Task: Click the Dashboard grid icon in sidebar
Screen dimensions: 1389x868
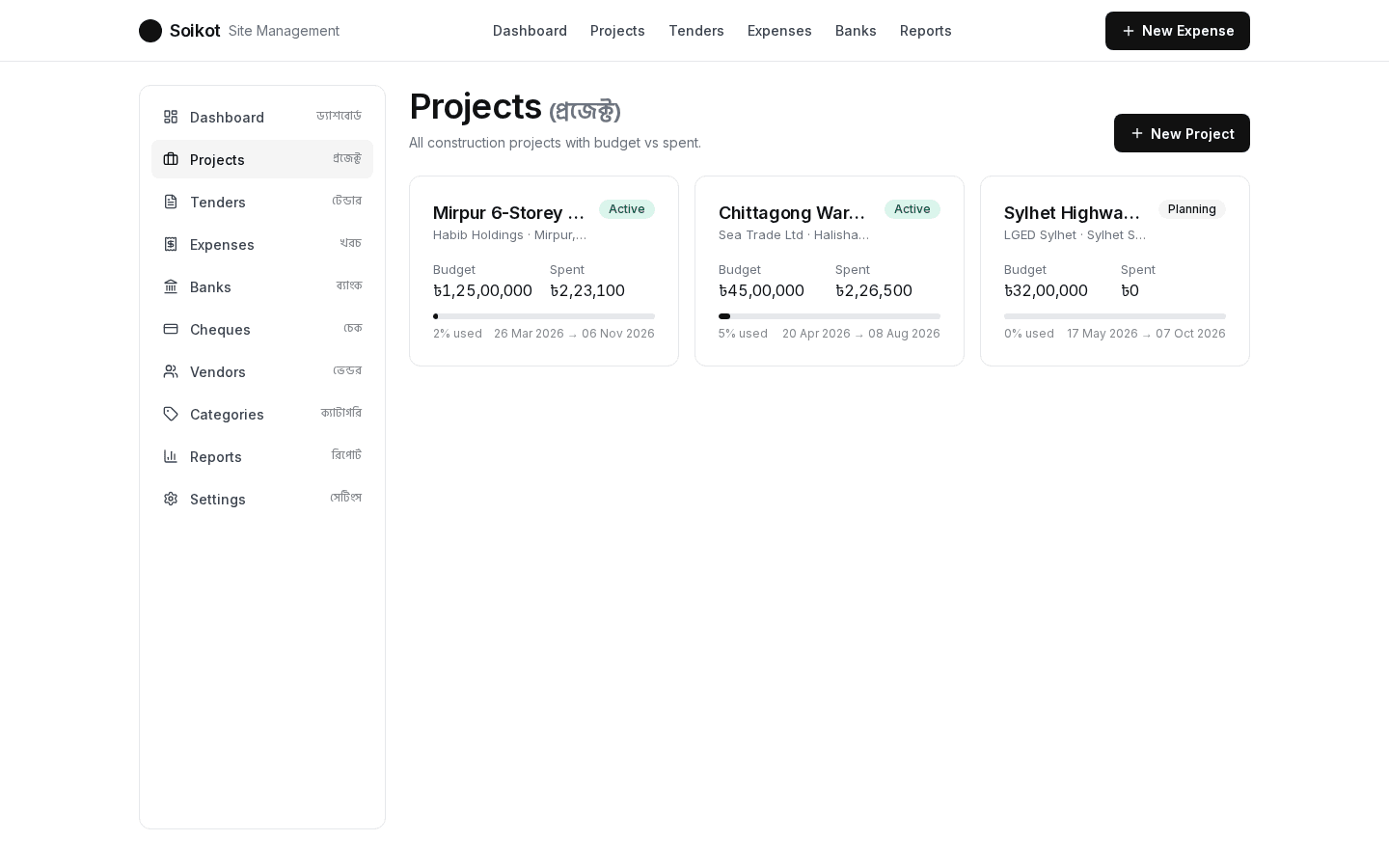Action: tap(171, 117)
